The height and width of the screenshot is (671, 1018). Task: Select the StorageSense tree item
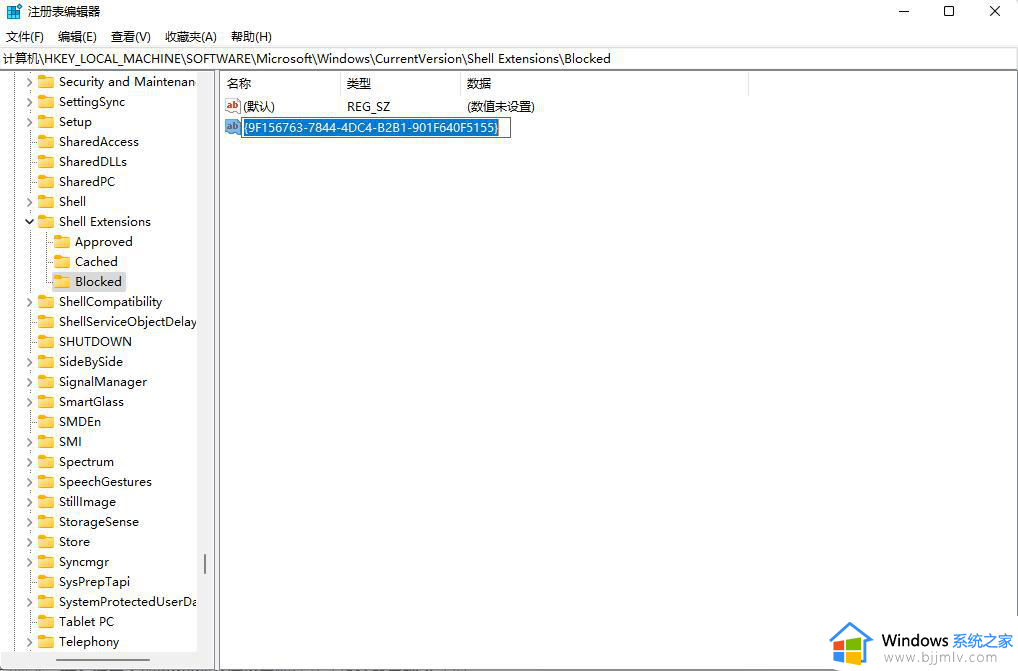click(99, 522)
